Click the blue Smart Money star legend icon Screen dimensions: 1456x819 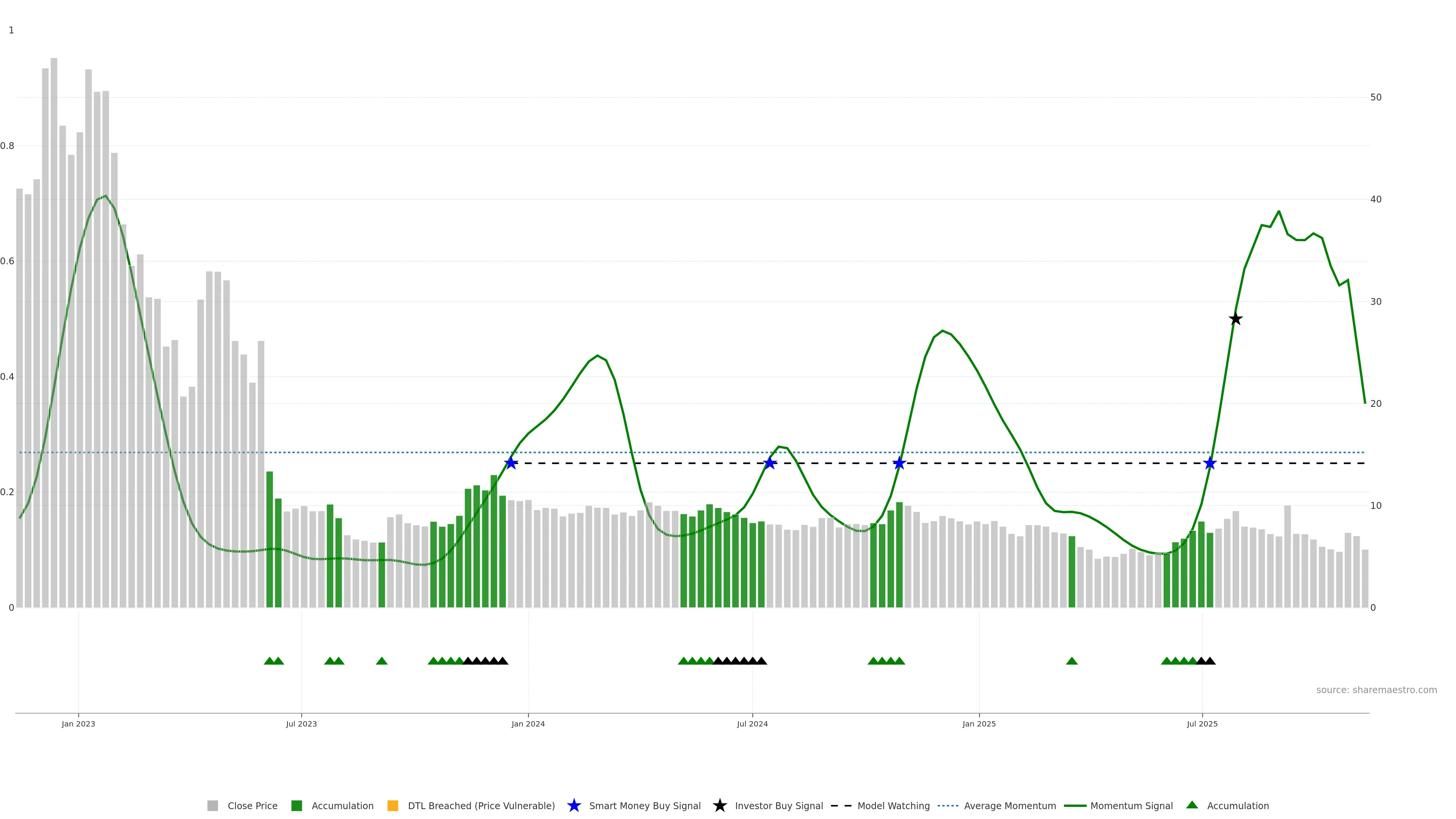(574, 805)
